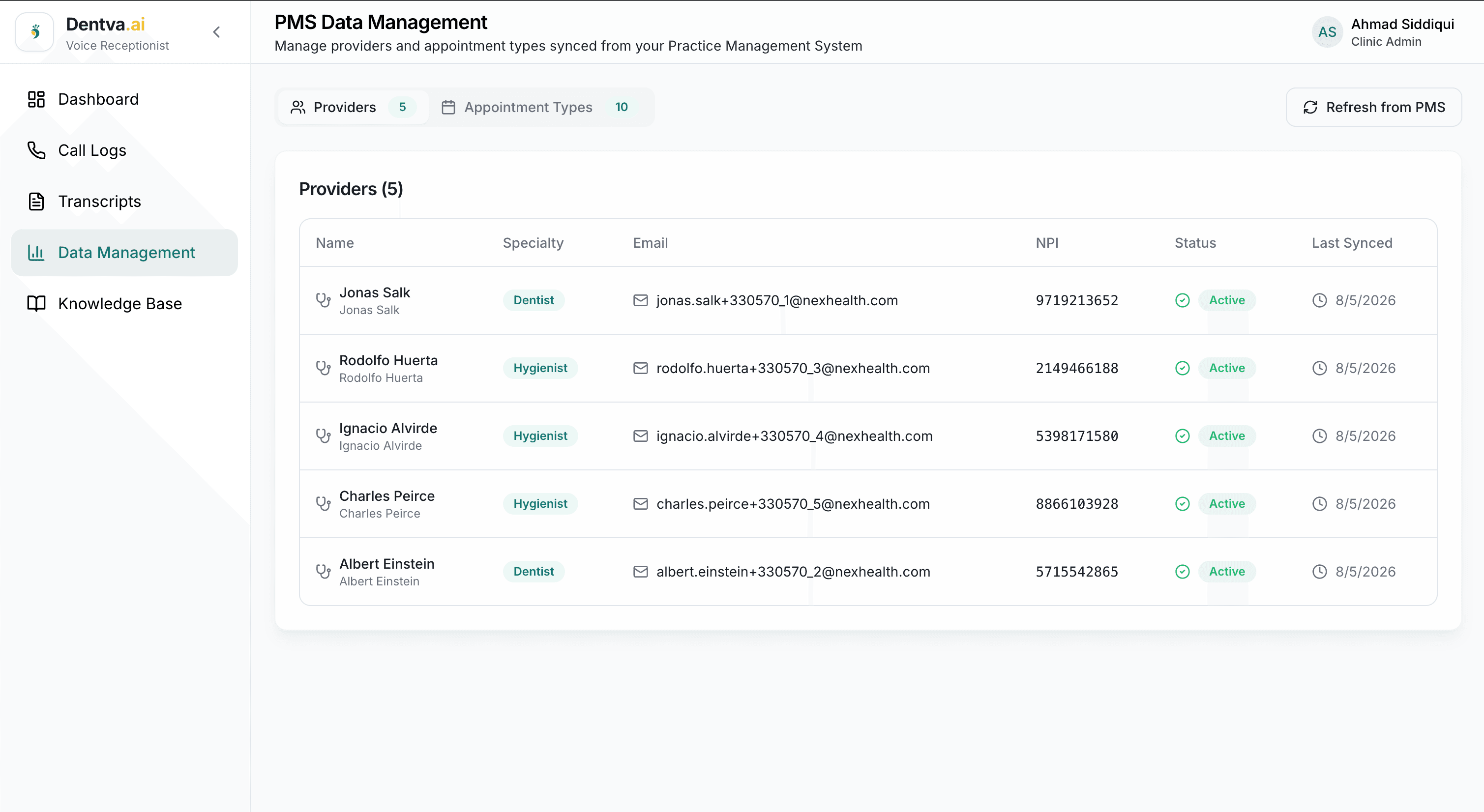1484x812 pixels.
Task: Click the Hygienist badge for Ignacio Alvirde
Action: [x=540, y=436]
